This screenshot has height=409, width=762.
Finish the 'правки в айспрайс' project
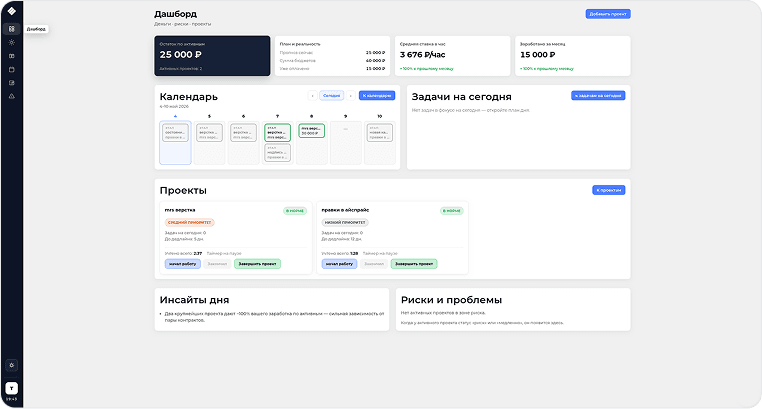click(x=414, y=264)
